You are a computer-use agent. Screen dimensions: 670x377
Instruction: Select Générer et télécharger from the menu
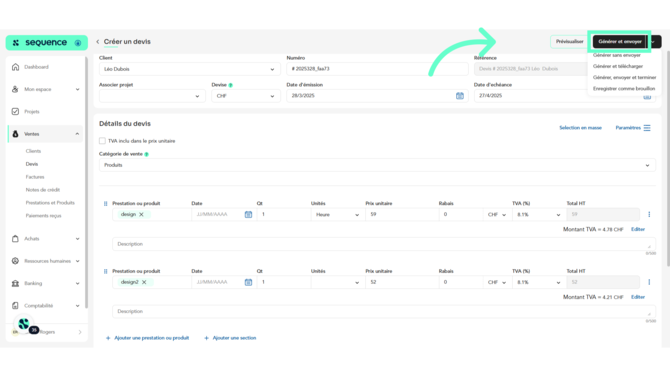[x=618, y=66]
